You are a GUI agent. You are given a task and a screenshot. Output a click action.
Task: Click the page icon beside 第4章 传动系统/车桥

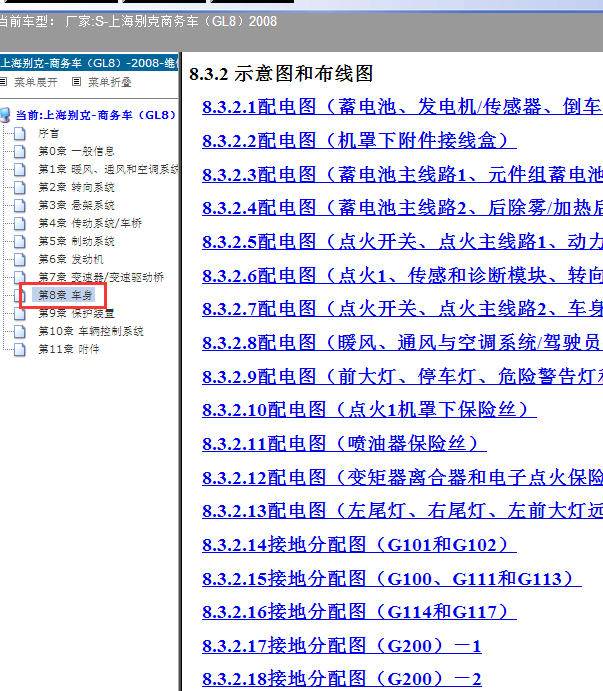20,223
